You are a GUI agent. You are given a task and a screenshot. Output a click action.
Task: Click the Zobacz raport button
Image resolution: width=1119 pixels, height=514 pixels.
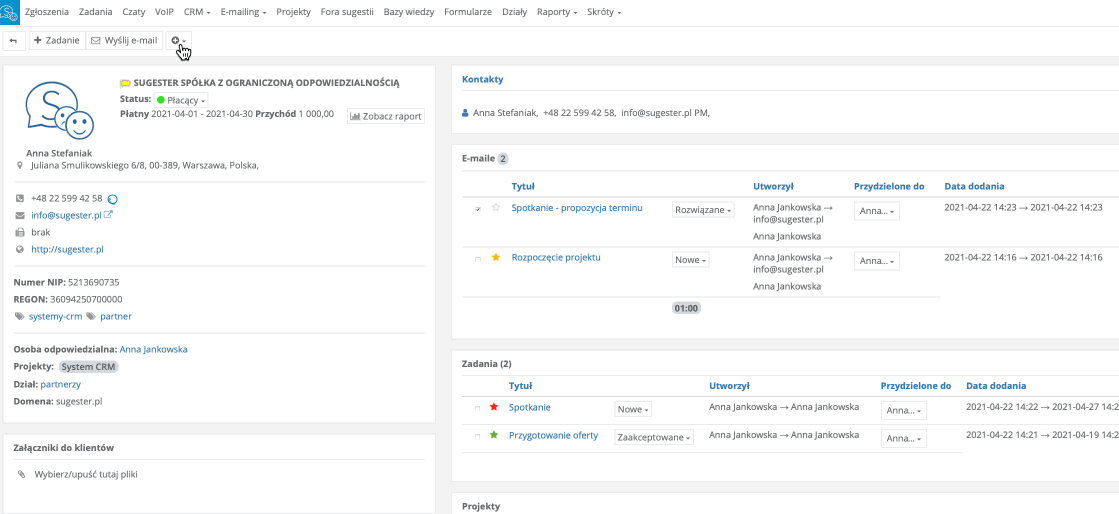tap(386, 116)
